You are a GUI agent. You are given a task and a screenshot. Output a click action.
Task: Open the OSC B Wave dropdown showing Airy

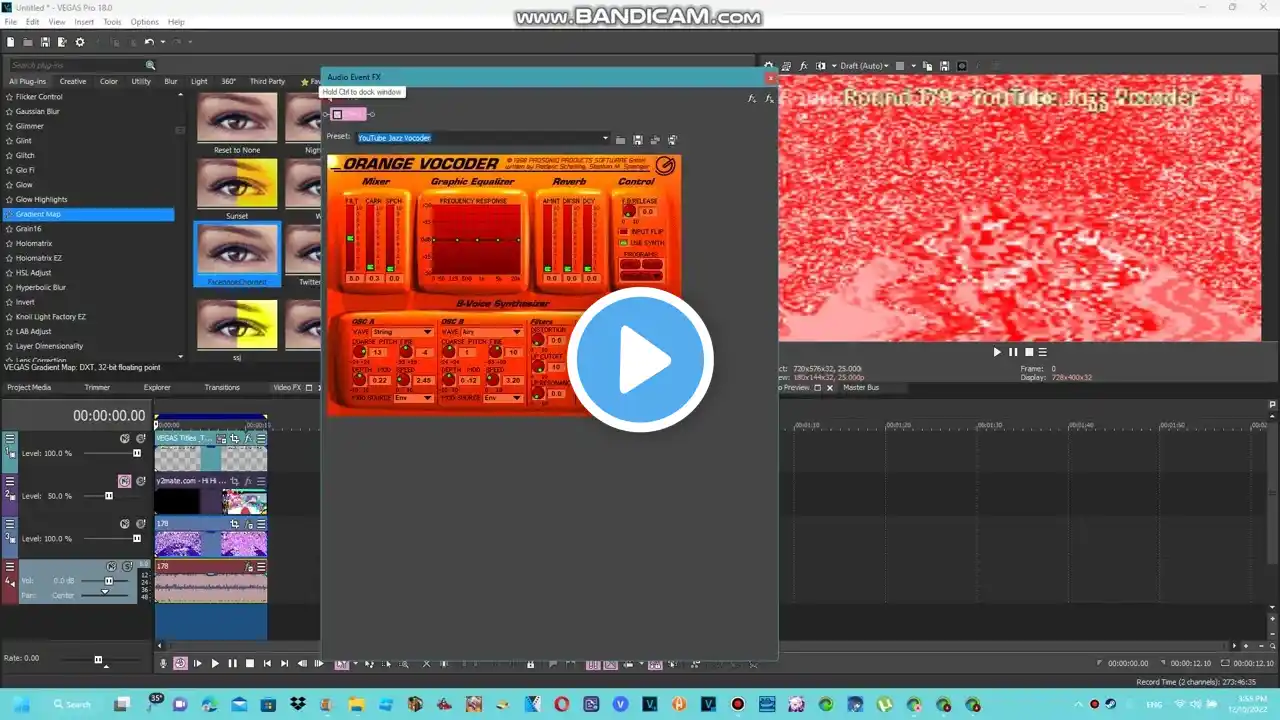pos(491,332)
